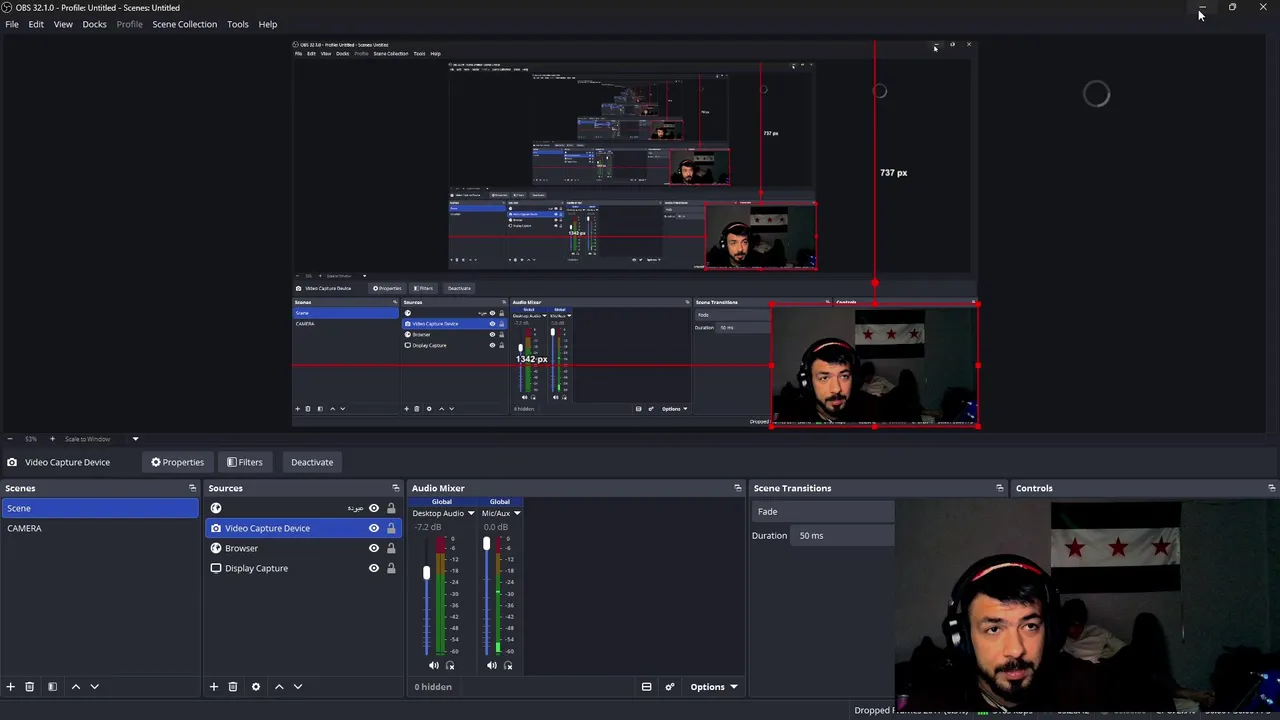
Task: Click the webcam feed in preview canvas
Action: coord(875,366)
